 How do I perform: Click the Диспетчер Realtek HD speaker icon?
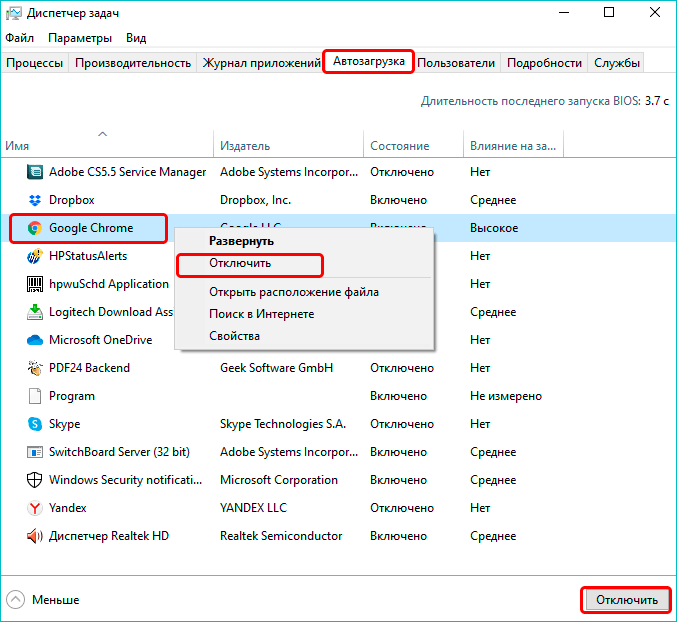tap(35, 536)
